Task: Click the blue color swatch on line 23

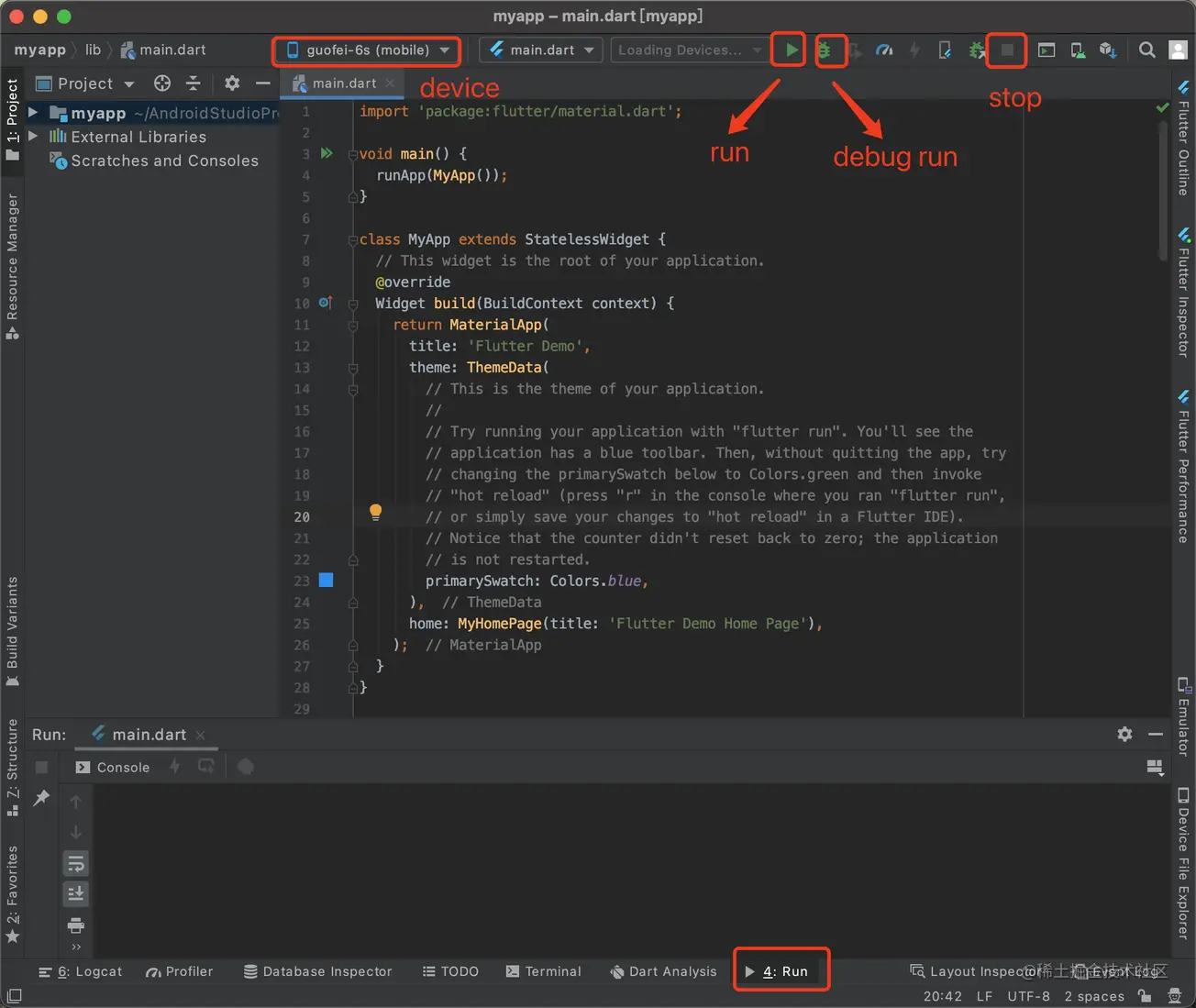Action: pos(326,580)
